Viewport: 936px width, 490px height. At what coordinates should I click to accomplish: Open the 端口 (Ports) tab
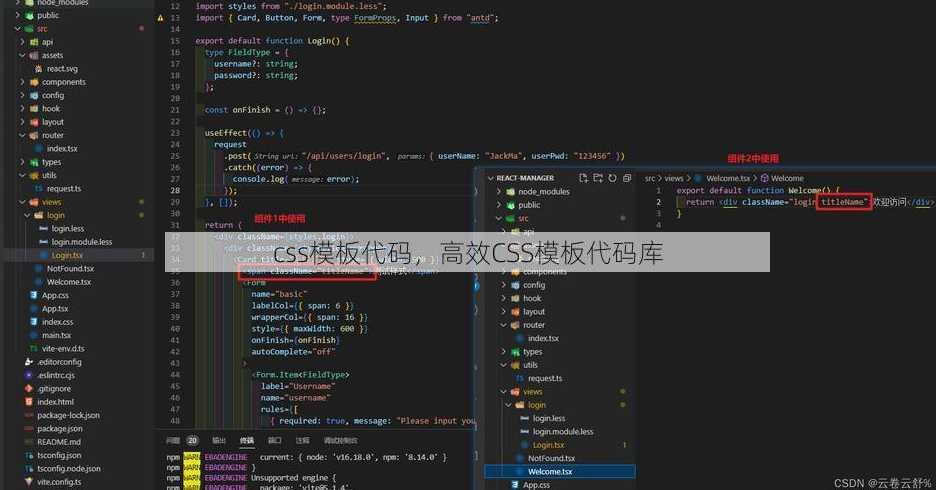(x=275, y=440)
